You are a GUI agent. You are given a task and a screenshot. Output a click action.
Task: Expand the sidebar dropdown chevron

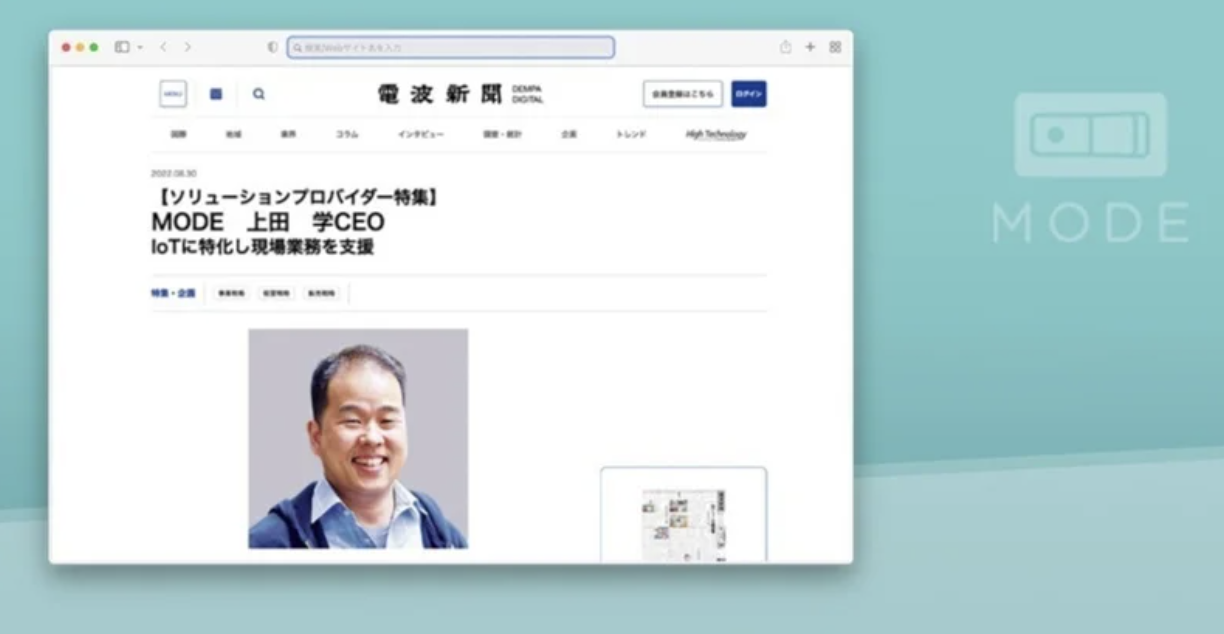click(140, 47)
